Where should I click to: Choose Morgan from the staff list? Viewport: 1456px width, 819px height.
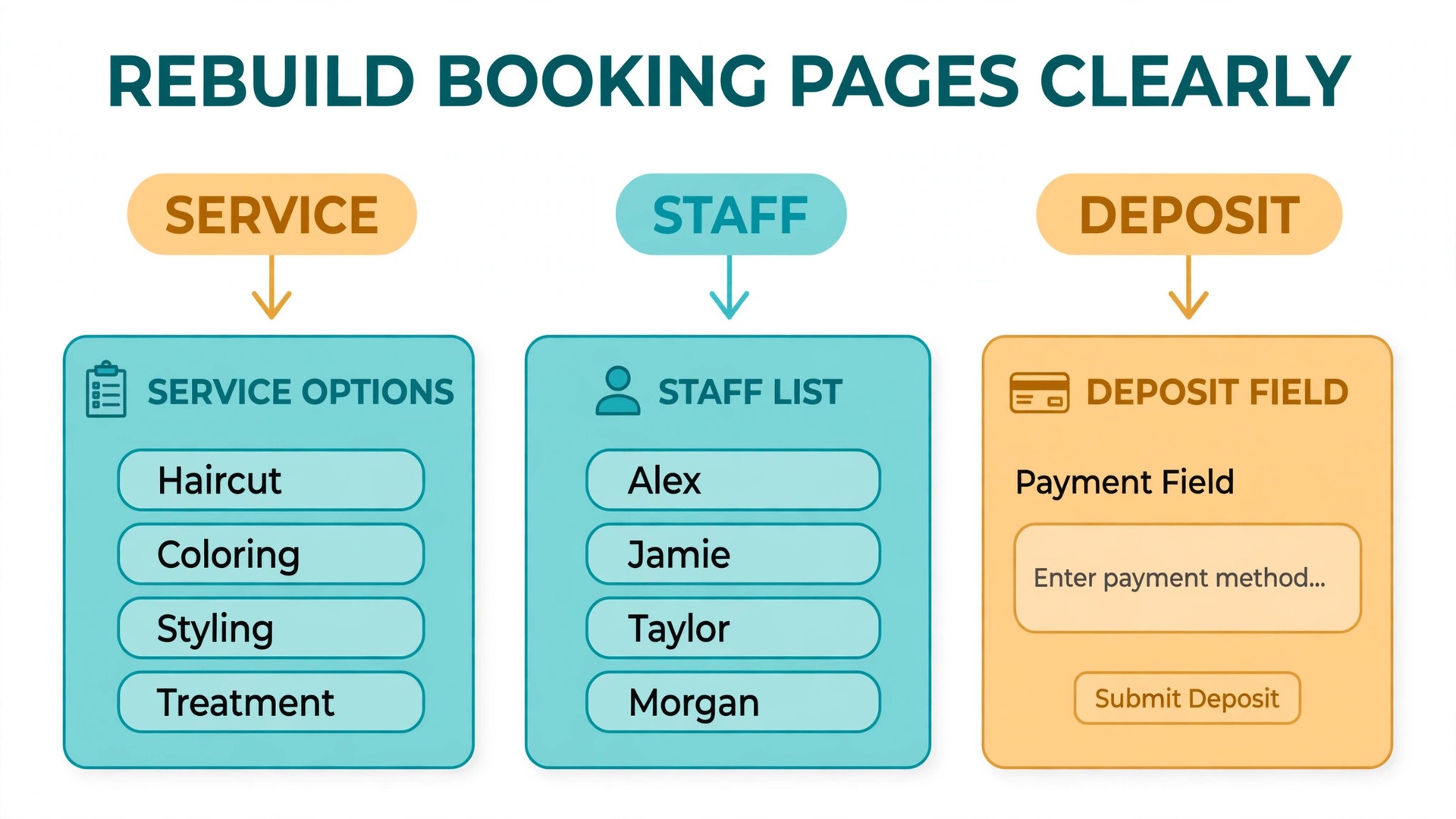pos(733,702)
